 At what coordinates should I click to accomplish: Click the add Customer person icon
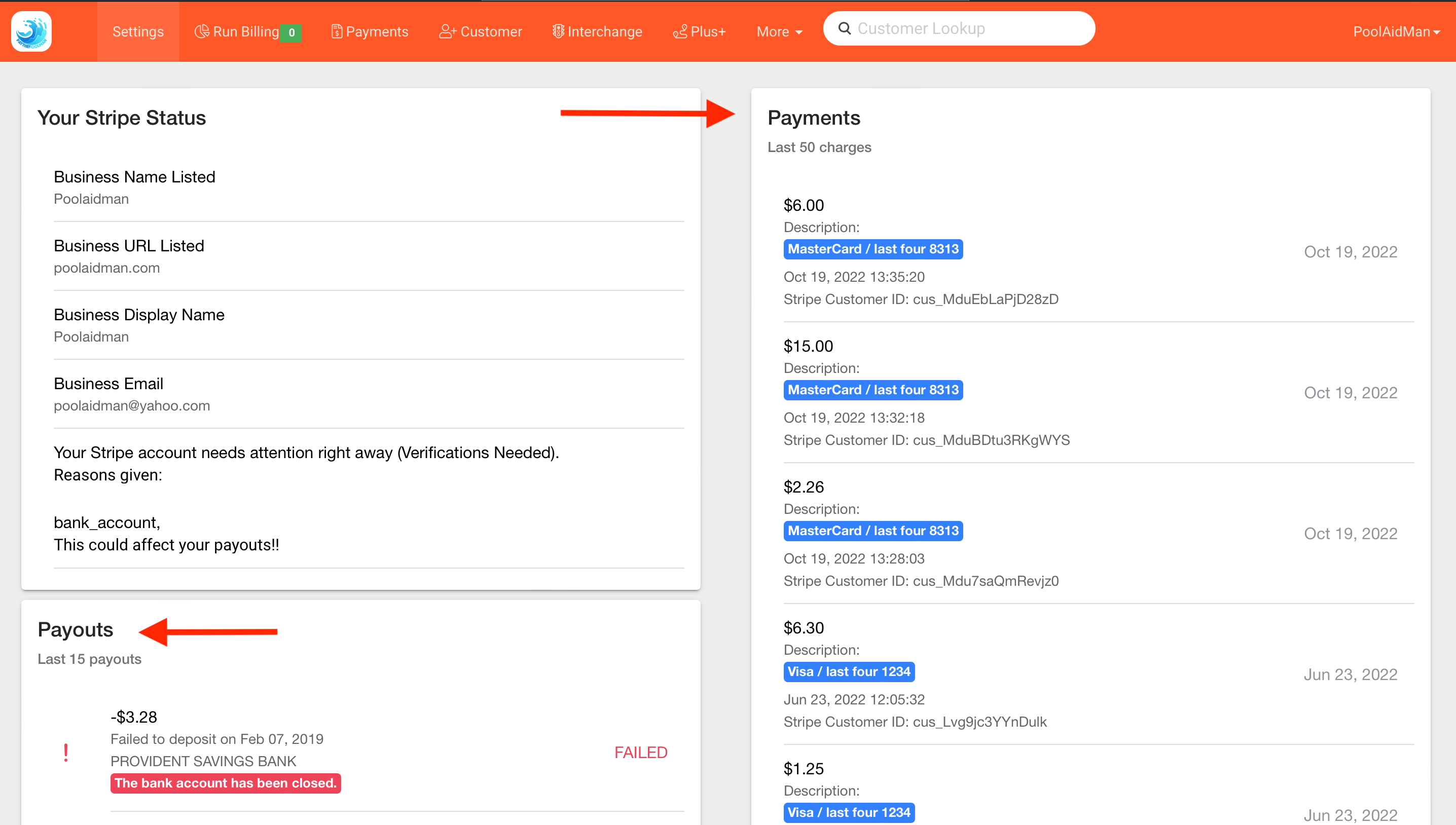[447, 31]
